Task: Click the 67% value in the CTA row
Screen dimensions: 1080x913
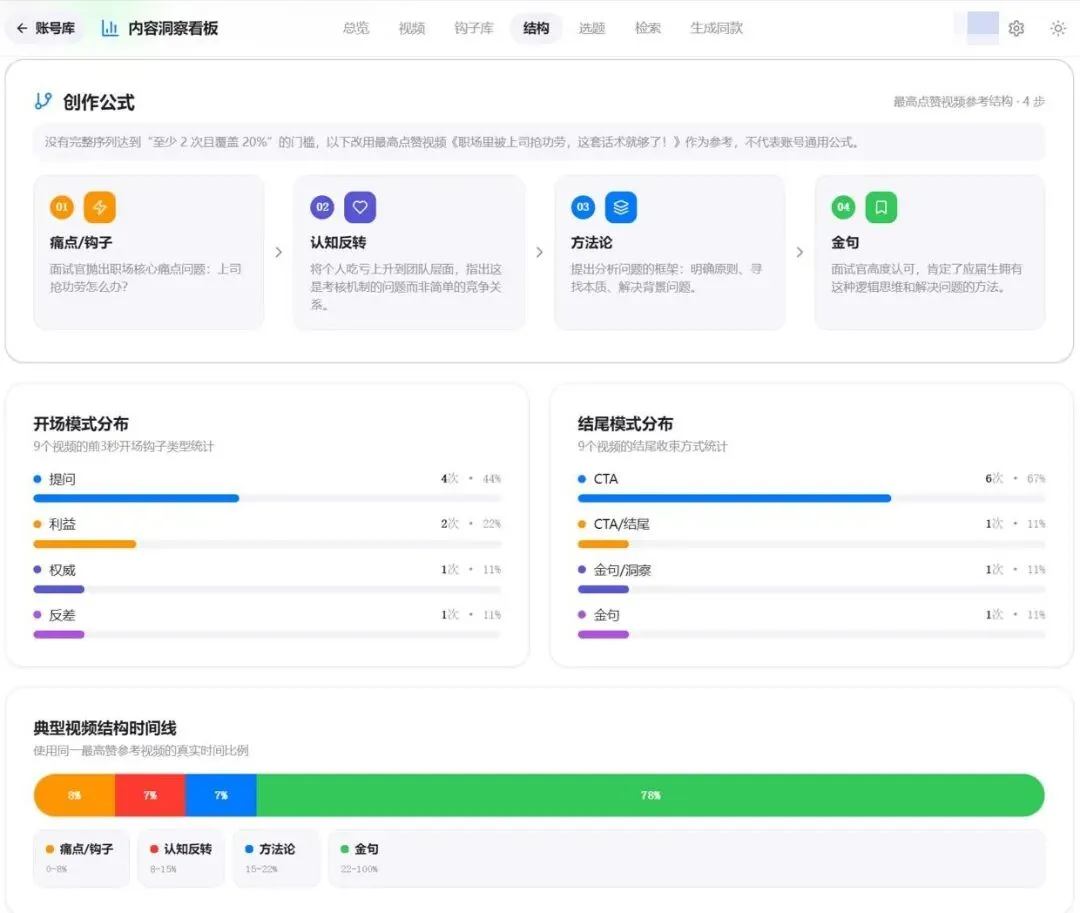Action: tap(1036, 479)
